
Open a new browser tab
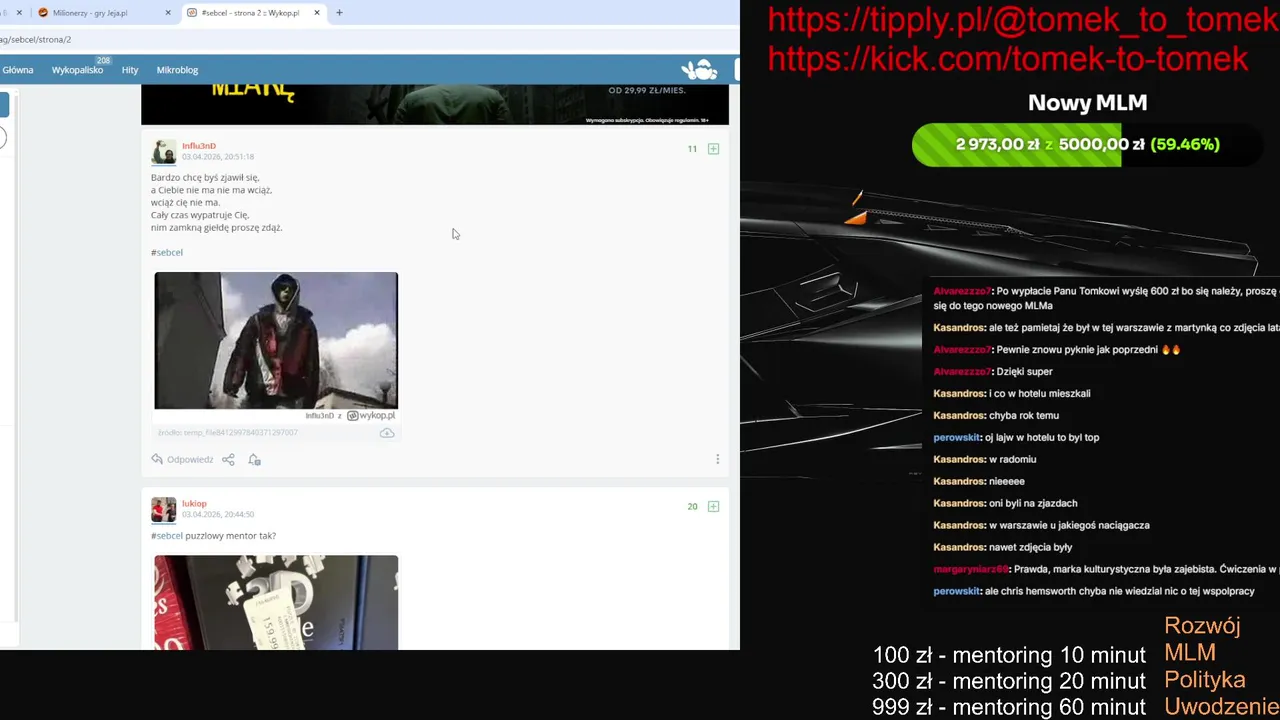(x=339, y=13)
